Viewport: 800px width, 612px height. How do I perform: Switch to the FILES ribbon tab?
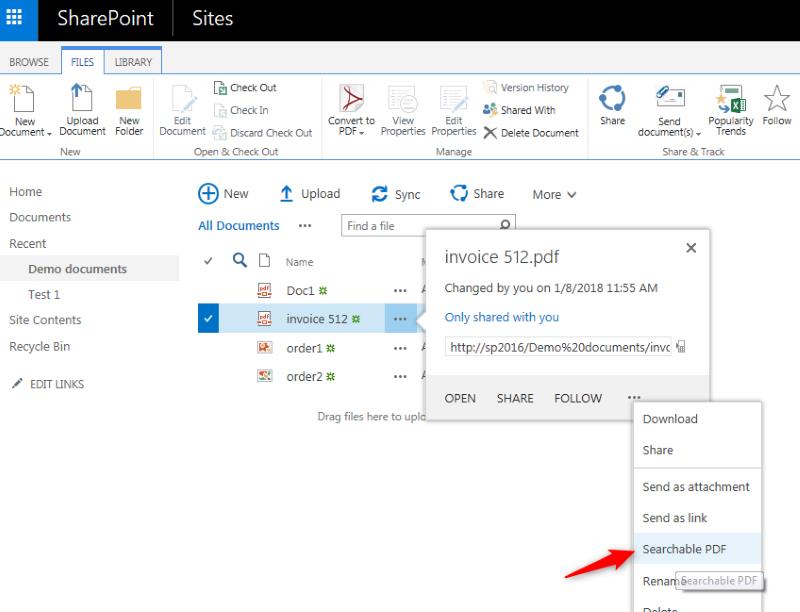click(x=82, y=62)
